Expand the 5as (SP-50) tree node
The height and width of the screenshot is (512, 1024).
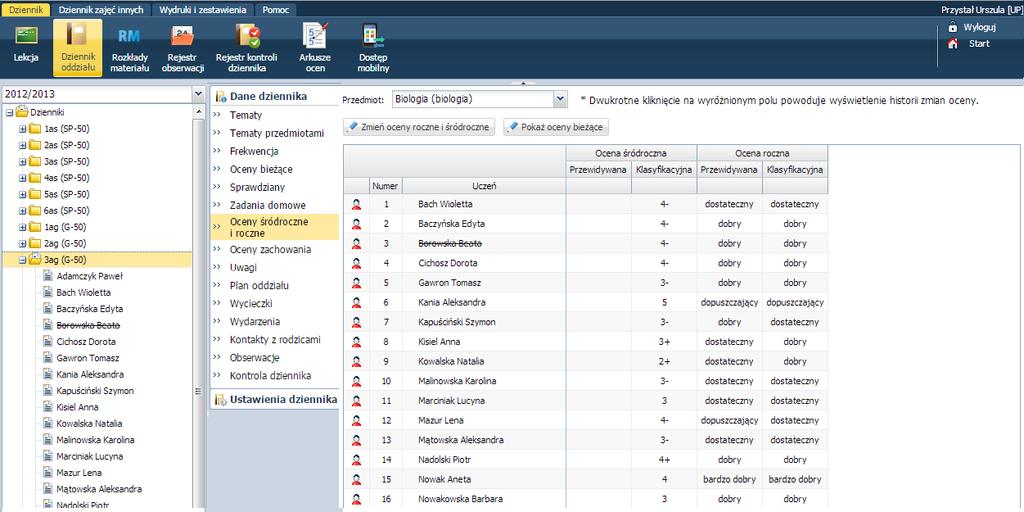point(22,194)
